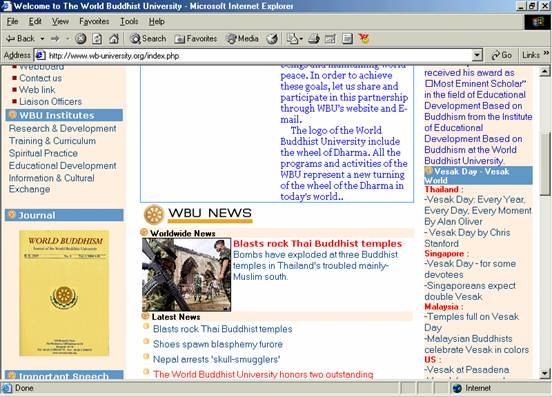This screenshot has height=397, width=552.
Task: Refresh the page using the toolbar icon
Action: point(97,39)
